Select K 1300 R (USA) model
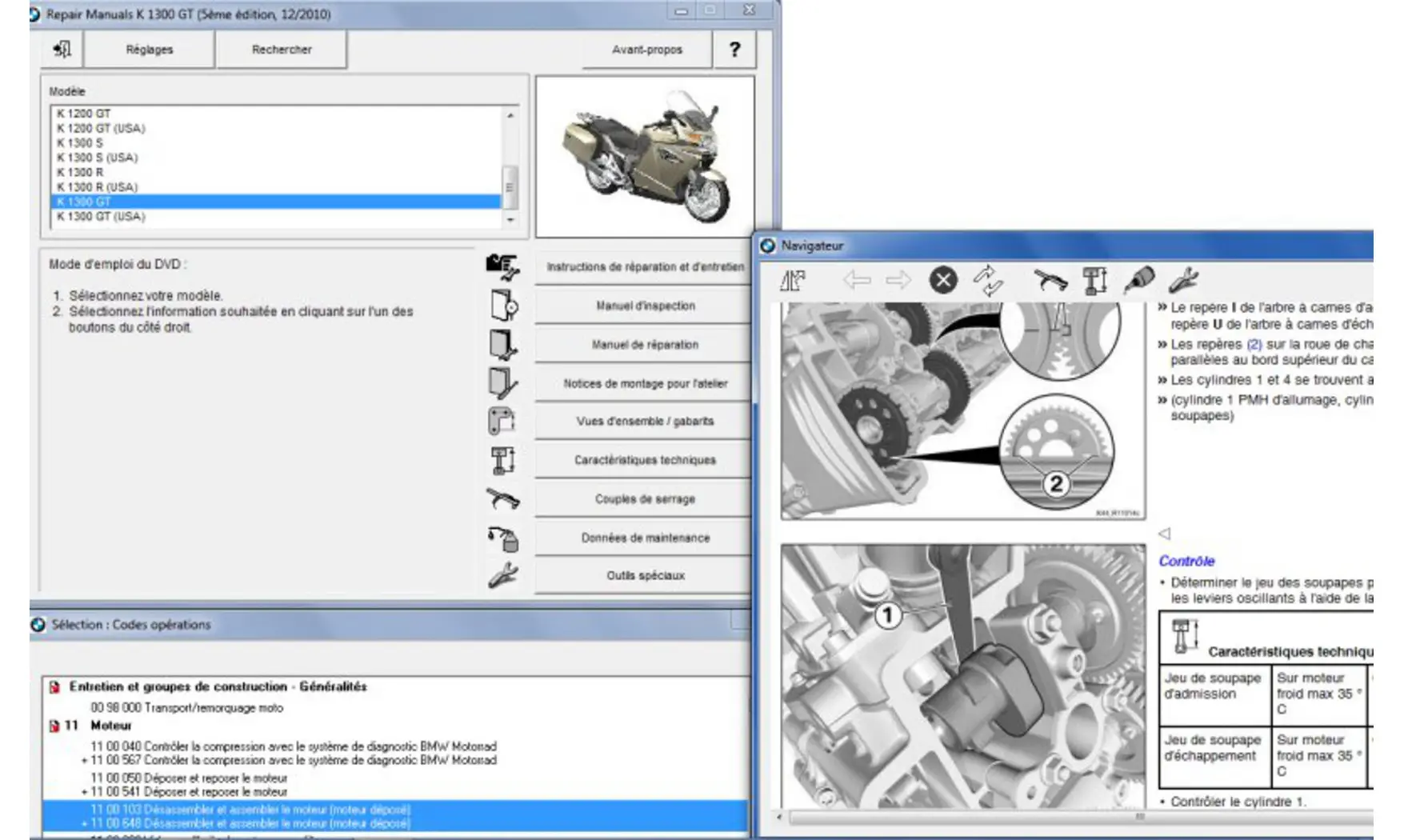This screenshot has height=840, width=1404. [276, 186]
